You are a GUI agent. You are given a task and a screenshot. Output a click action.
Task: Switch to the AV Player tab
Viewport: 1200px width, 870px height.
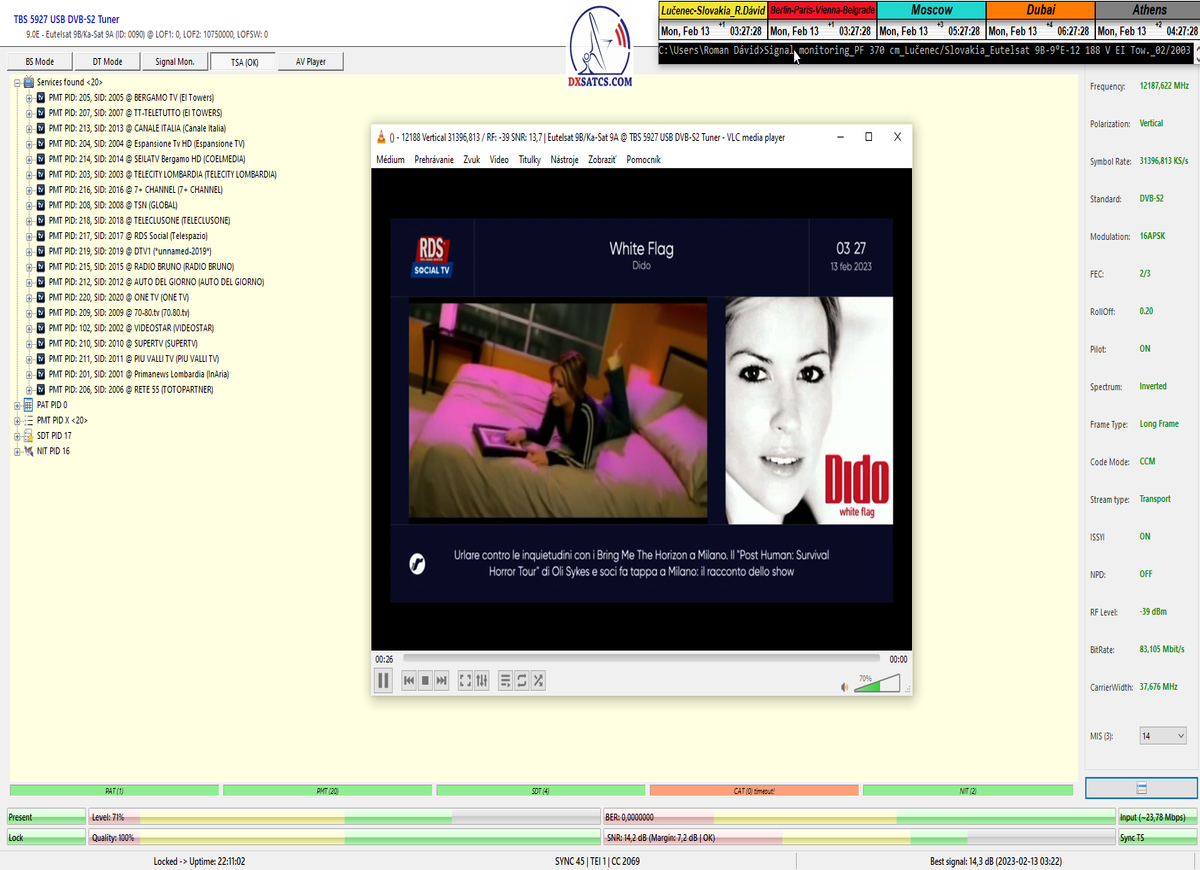pos(310,62)
